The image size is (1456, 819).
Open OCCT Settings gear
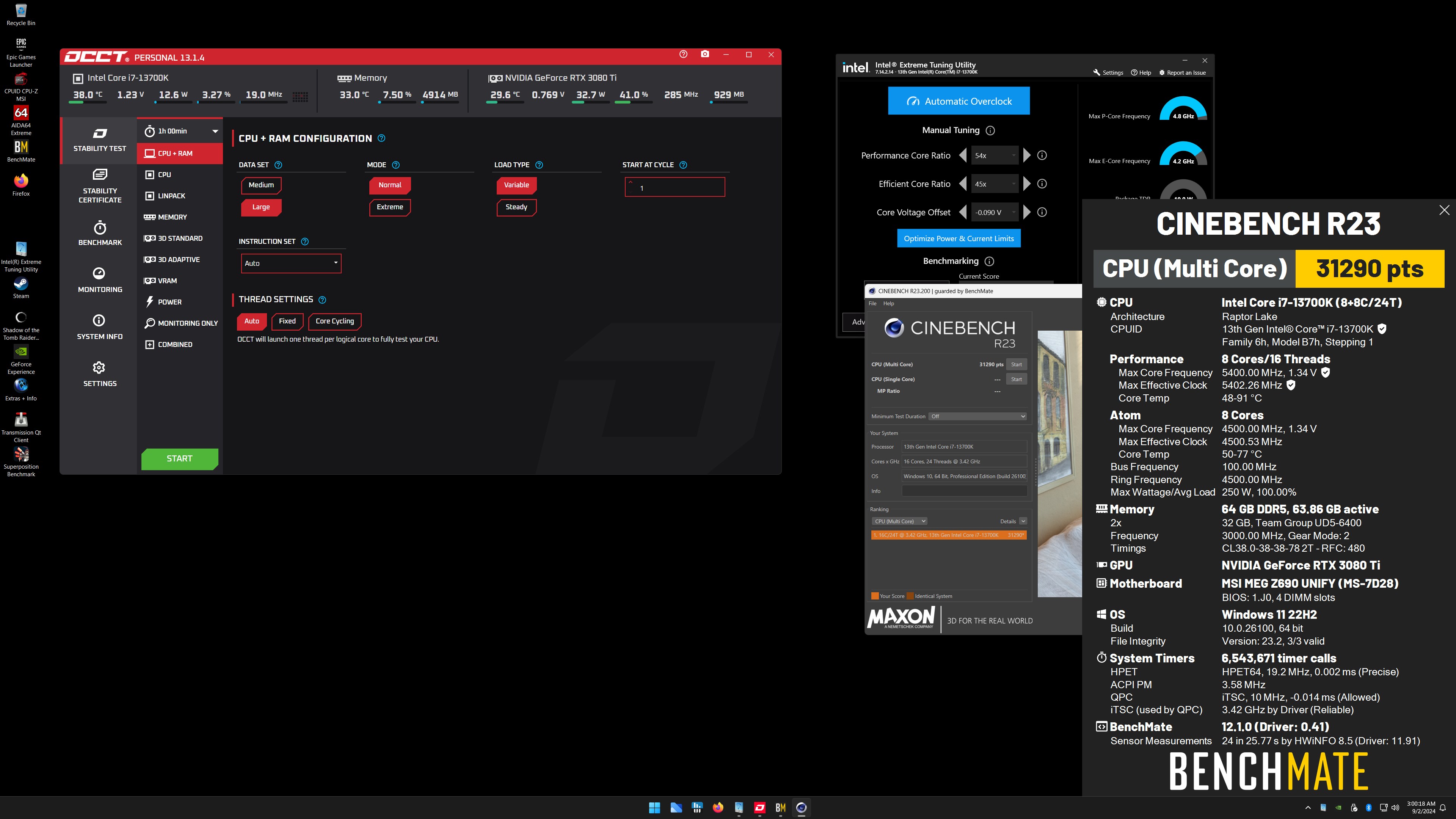(x=99, y=374)
